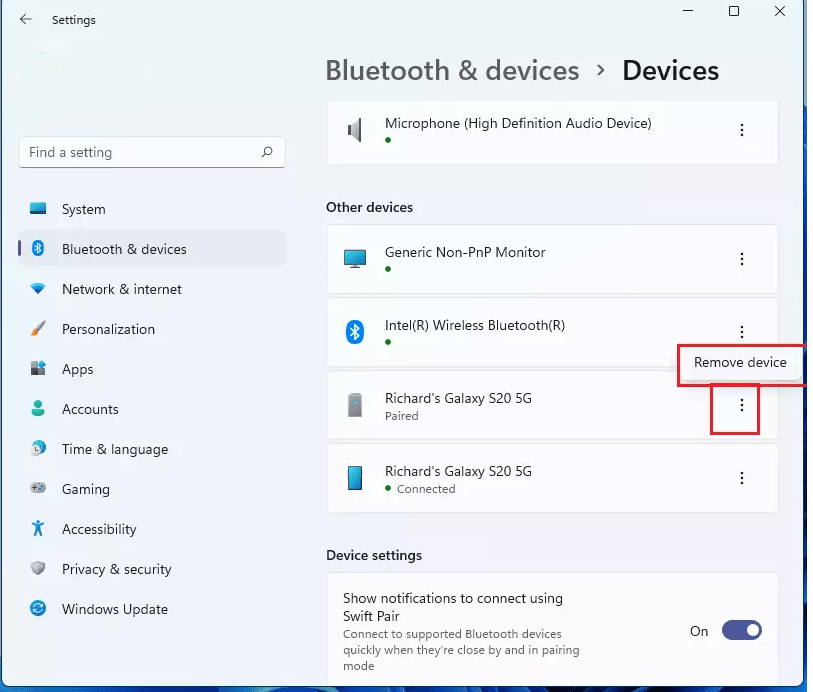Open more options for Microphone device
Screen dimensions: 813x692
[742, 130]
